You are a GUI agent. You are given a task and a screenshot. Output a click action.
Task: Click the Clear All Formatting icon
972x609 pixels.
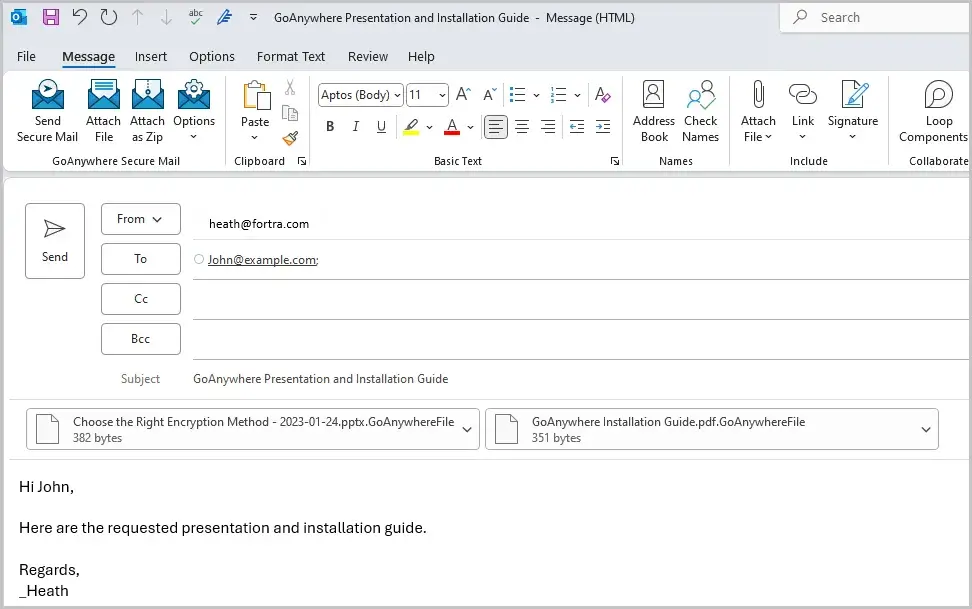click(x=603, y=94)
